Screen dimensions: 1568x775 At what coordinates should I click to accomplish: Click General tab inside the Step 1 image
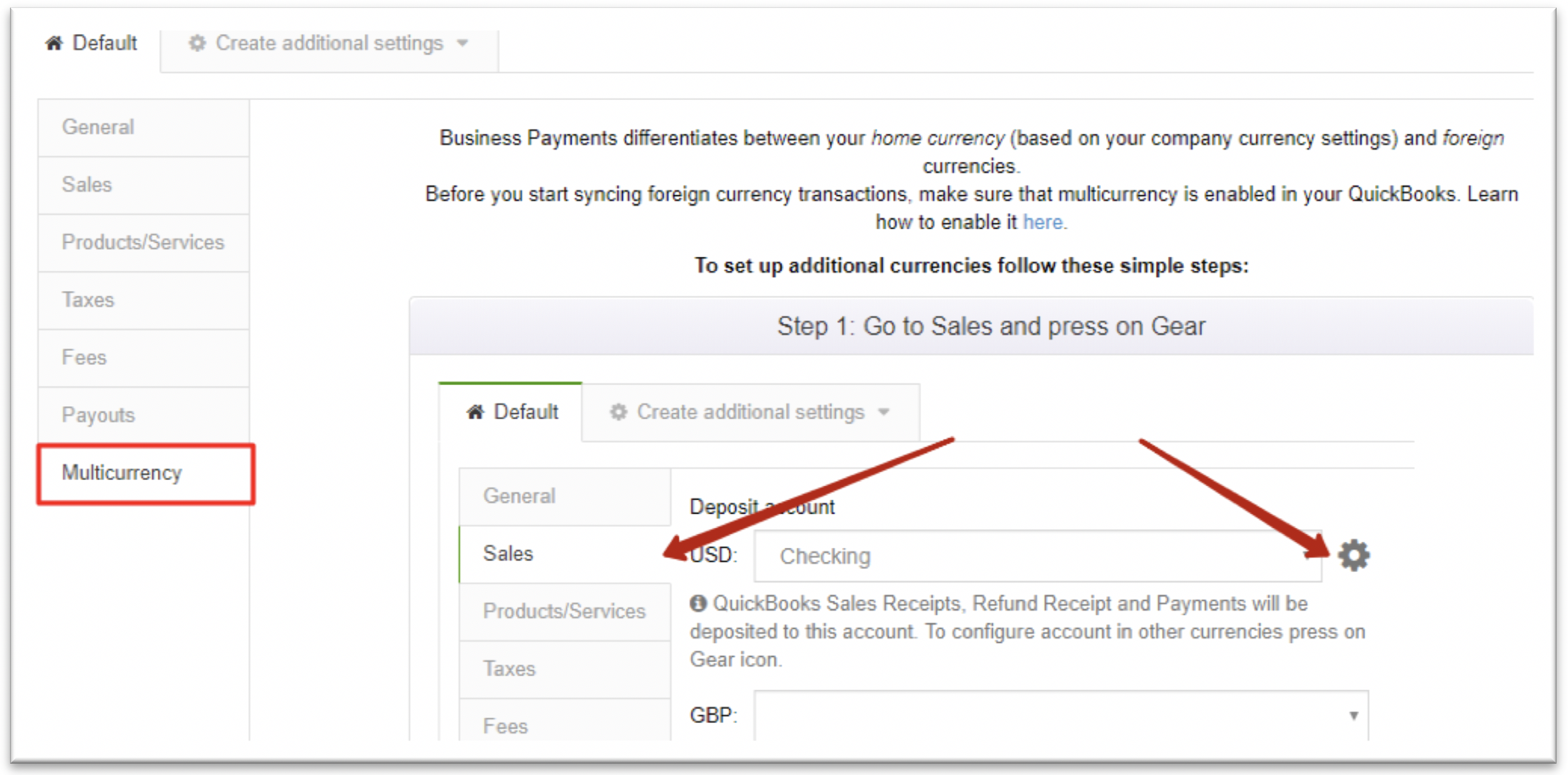pyautogui.click(x=565, y=497)
